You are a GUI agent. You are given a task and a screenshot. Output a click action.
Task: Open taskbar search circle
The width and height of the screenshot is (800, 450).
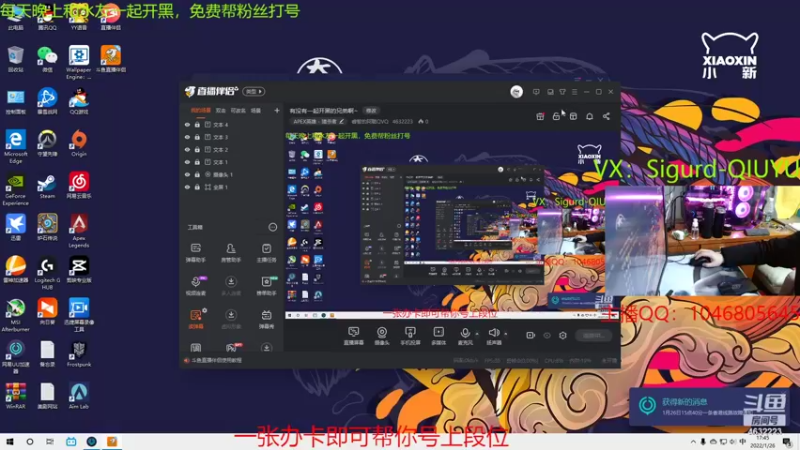point(30,442)
